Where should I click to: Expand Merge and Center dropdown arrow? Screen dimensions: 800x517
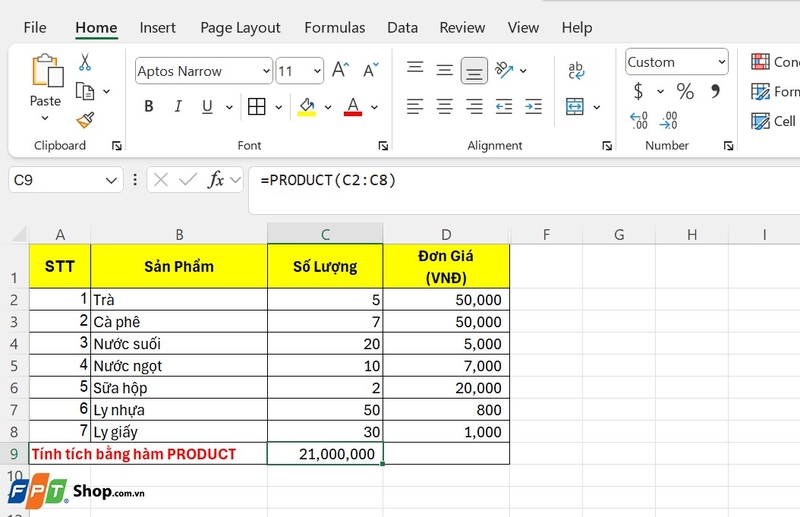point(596,107)
